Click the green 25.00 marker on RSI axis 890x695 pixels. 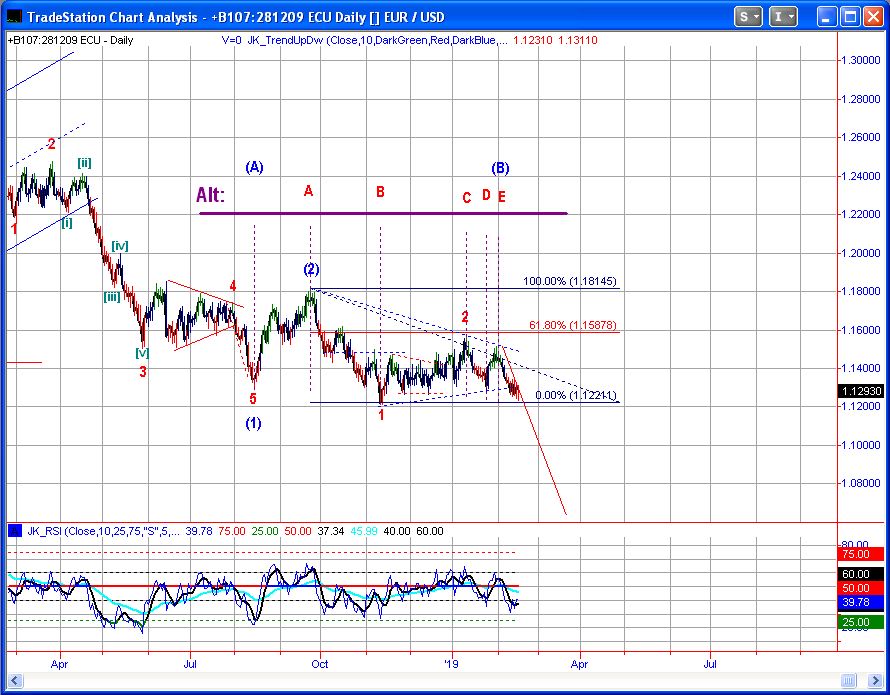860,622
